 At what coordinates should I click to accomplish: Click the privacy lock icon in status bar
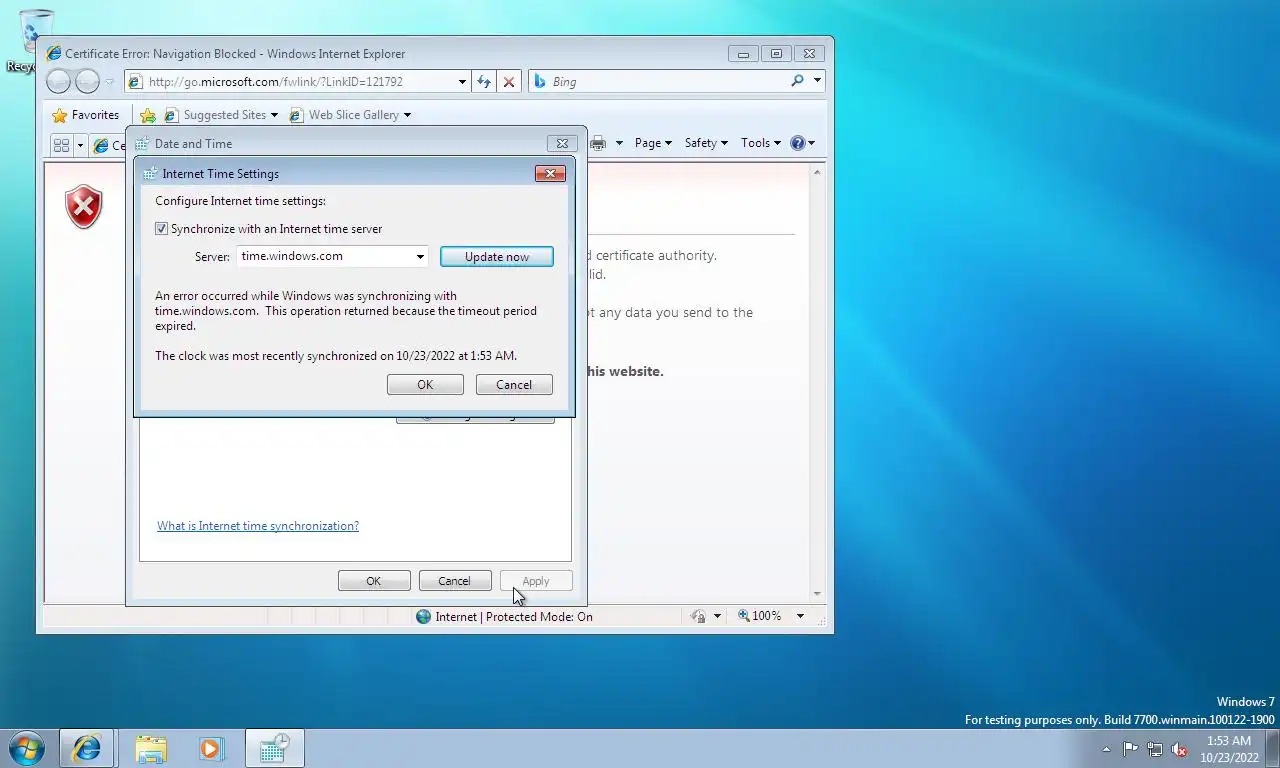[699, 616]
